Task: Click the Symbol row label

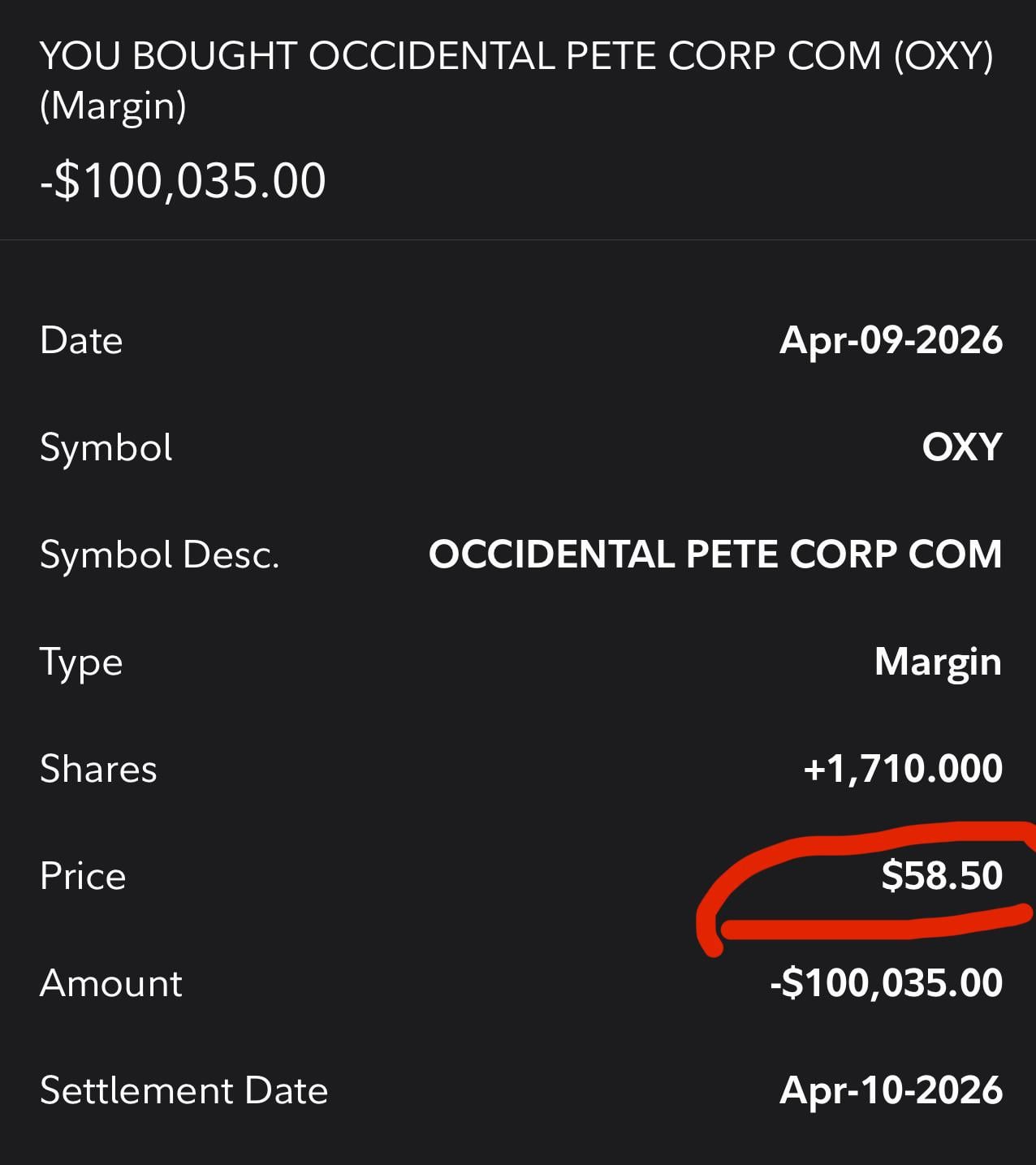Action: click(106, 447)
